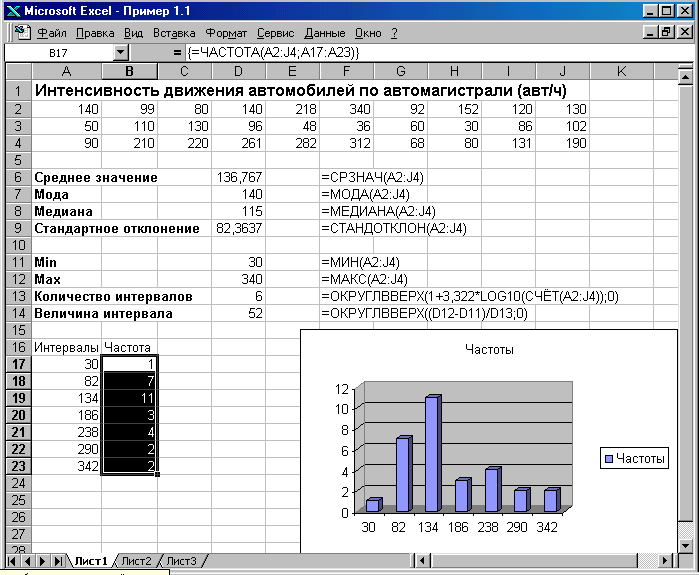The image size is (699, 575).
Task: Select data cell showing 218
Action: 292,109
